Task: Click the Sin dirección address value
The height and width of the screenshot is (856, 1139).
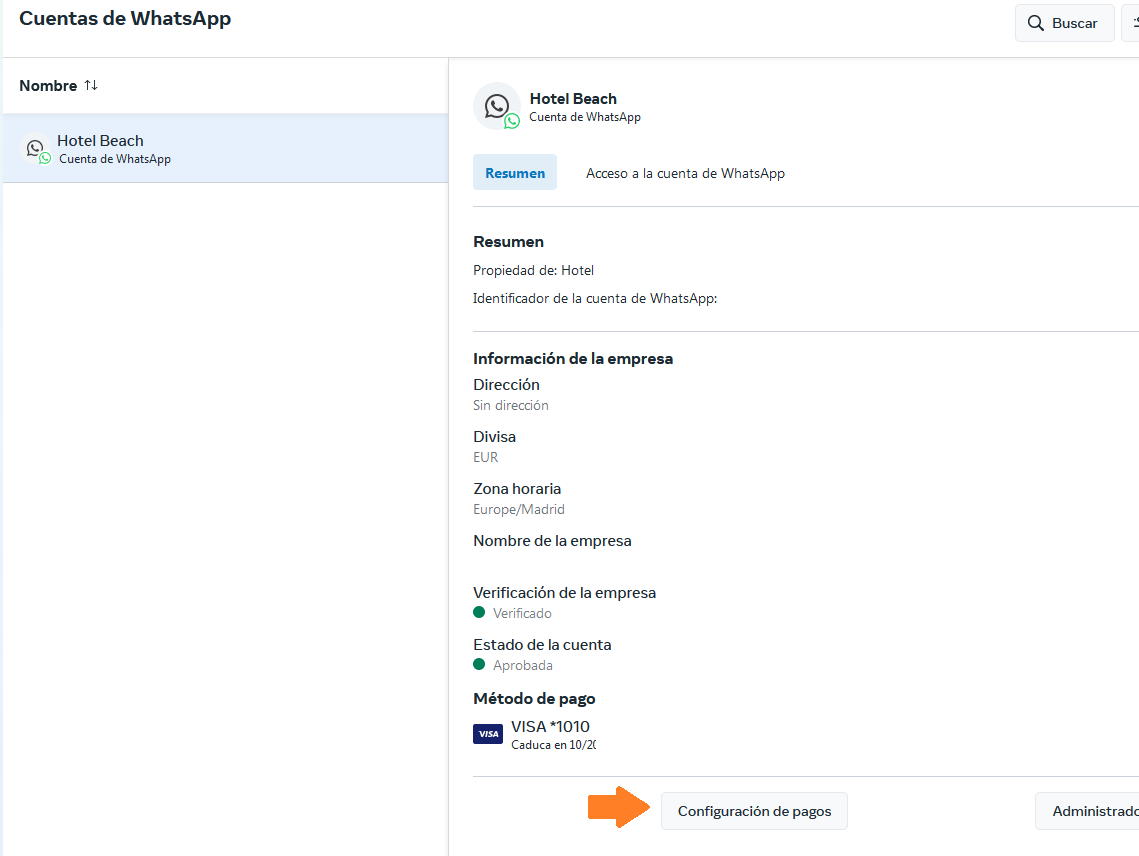Action: click(x=511, y=405)
